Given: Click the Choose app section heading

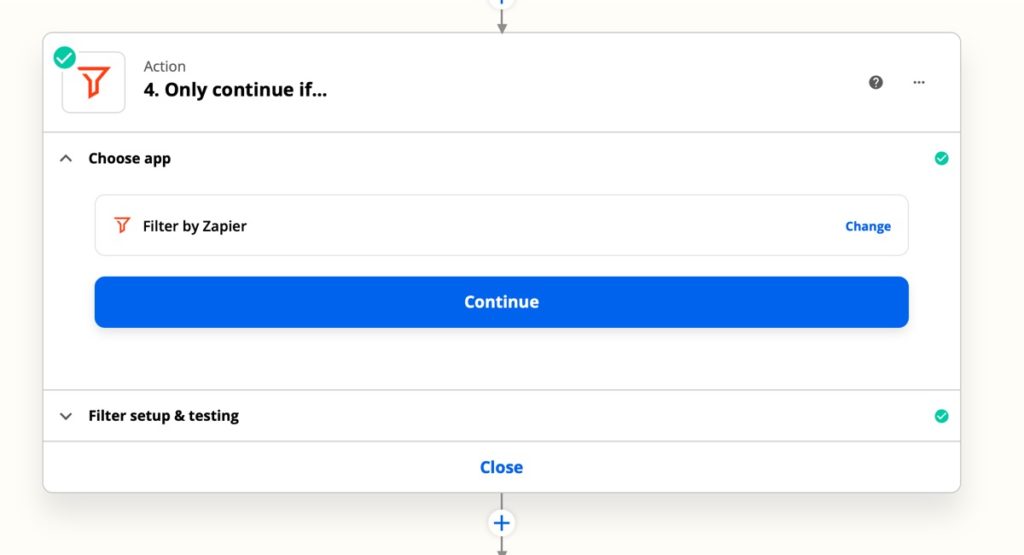Looking at the screenshot, I should 129,159.
